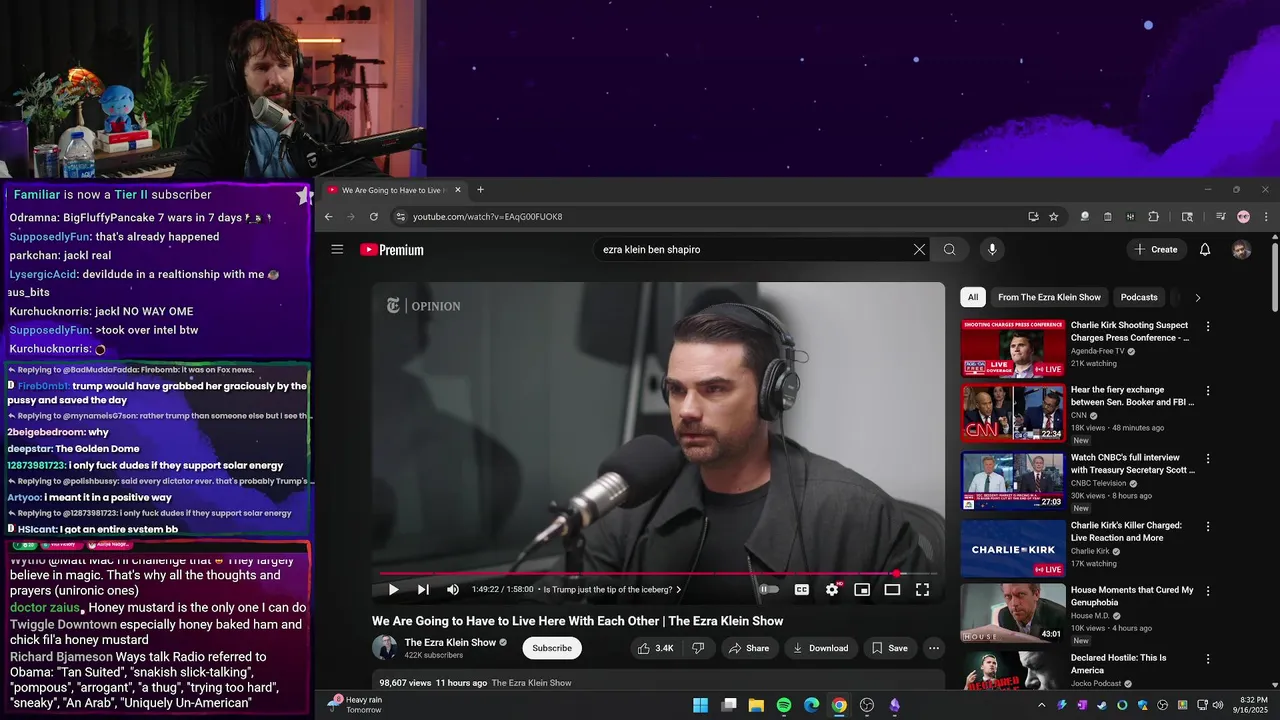Dislike the video
The height and width of the screenshot is (720, 1280).
699,648
